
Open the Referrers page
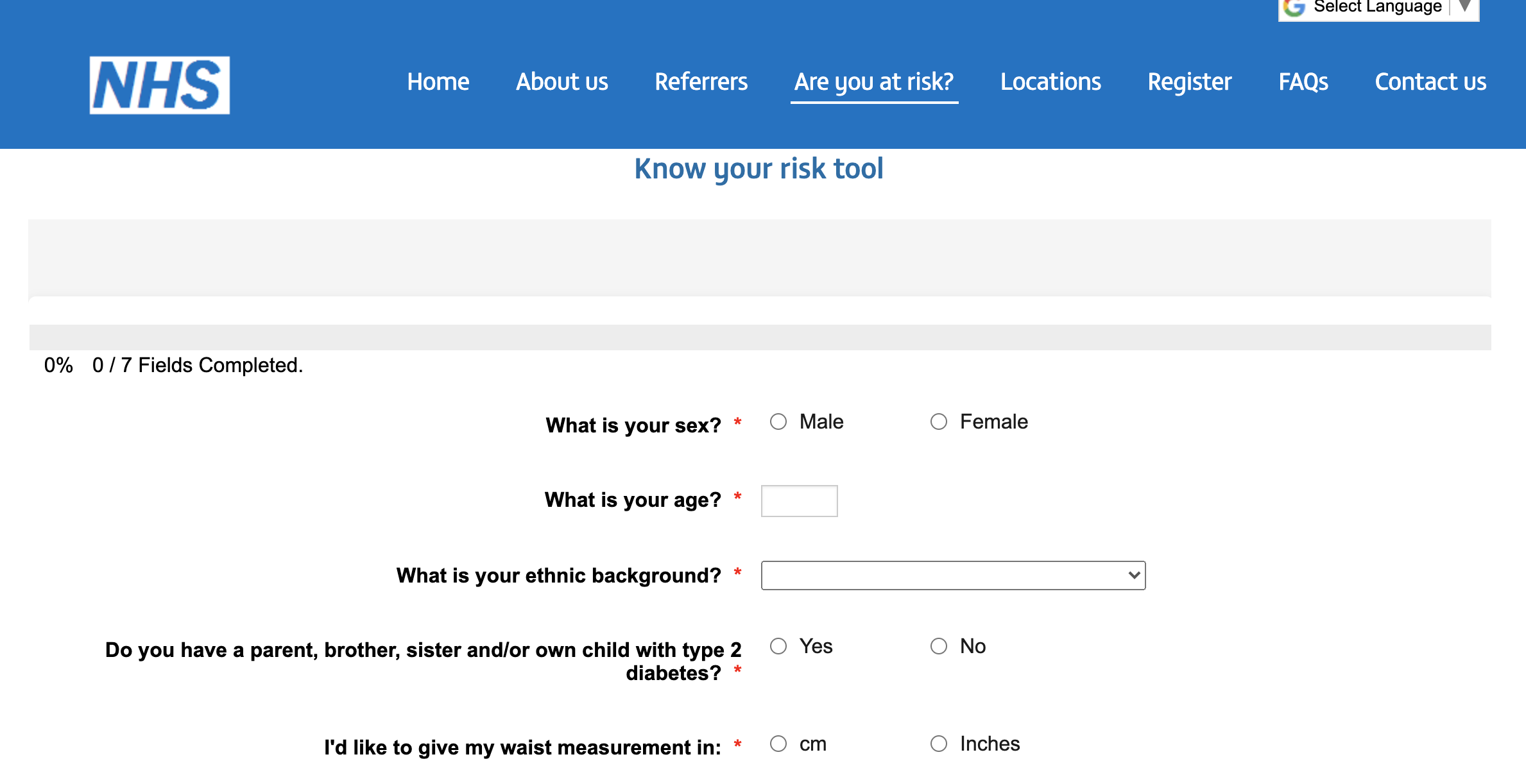(701, 81)
